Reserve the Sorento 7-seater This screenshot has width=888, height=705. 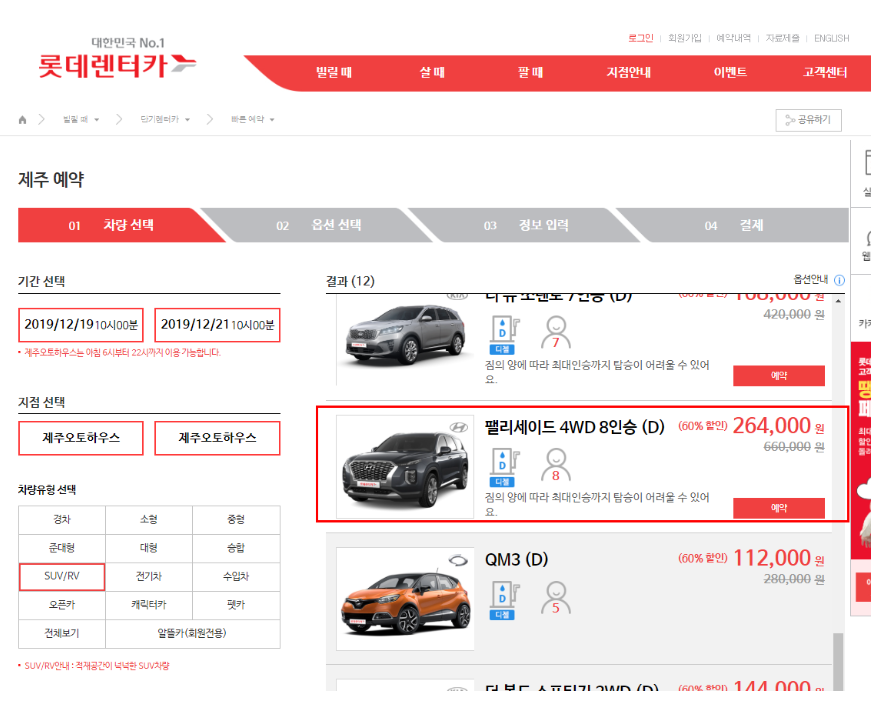click(779, 375)
